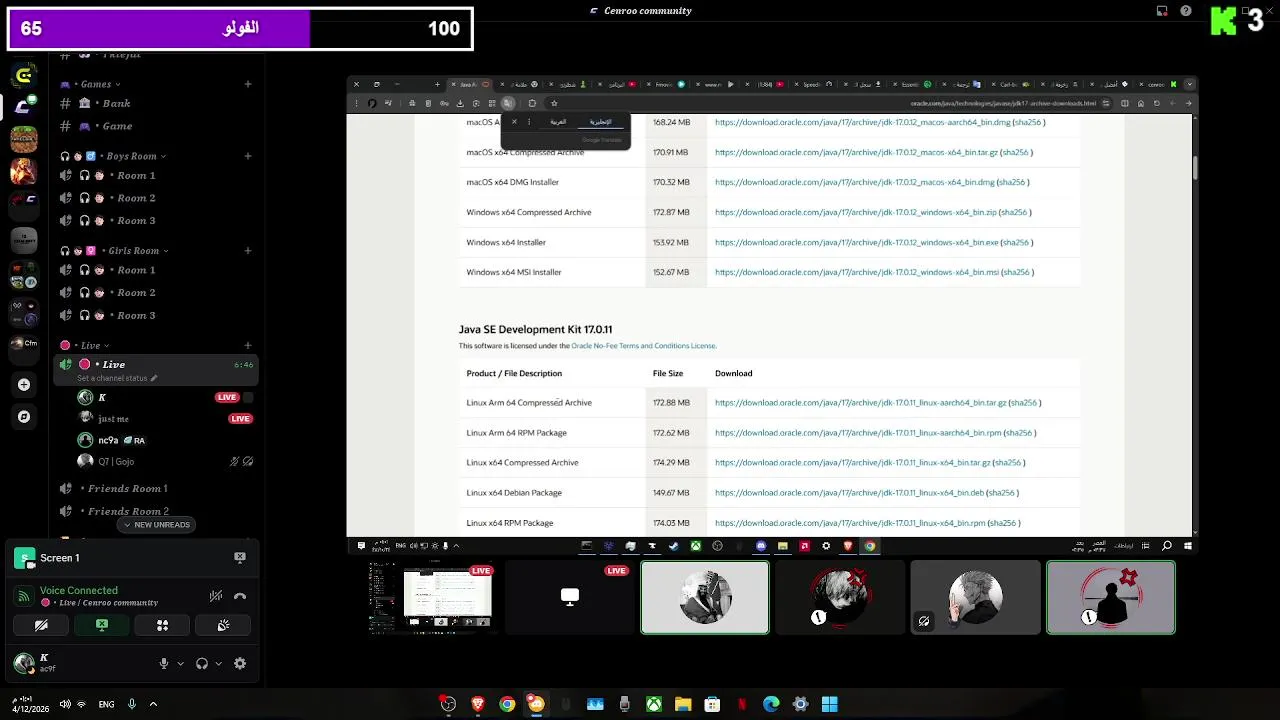Join Room 3 under Girls Room
The height and width of the screenshot is (720, 1280).
pos(156,316)
